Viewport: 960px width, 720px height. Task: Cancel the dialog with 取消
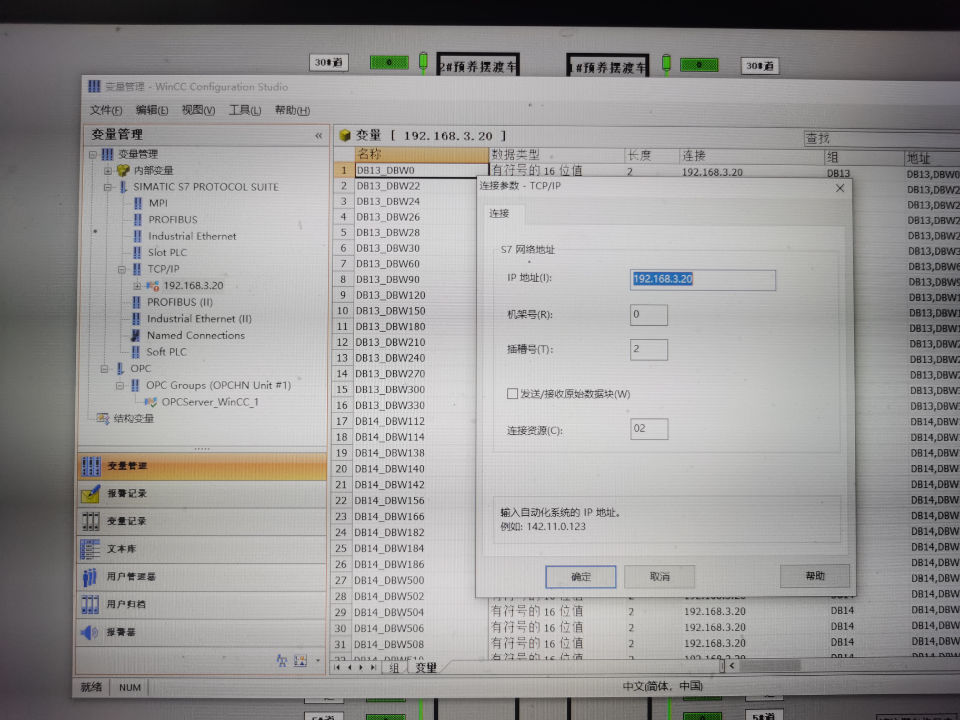(x=659, y=577)
